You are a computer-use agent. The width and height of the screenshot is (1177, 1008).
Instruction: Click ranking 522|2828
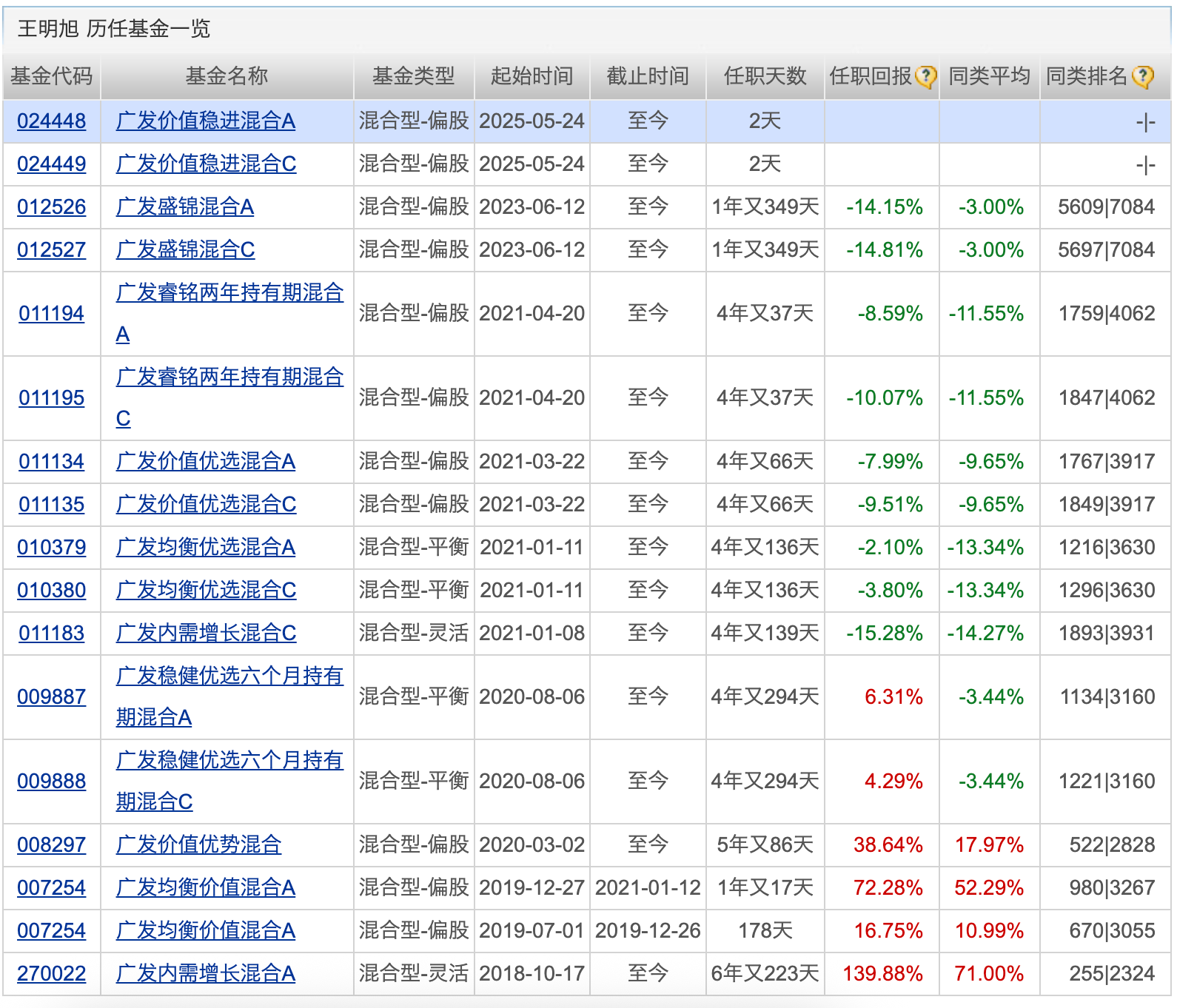[1112, 845]
